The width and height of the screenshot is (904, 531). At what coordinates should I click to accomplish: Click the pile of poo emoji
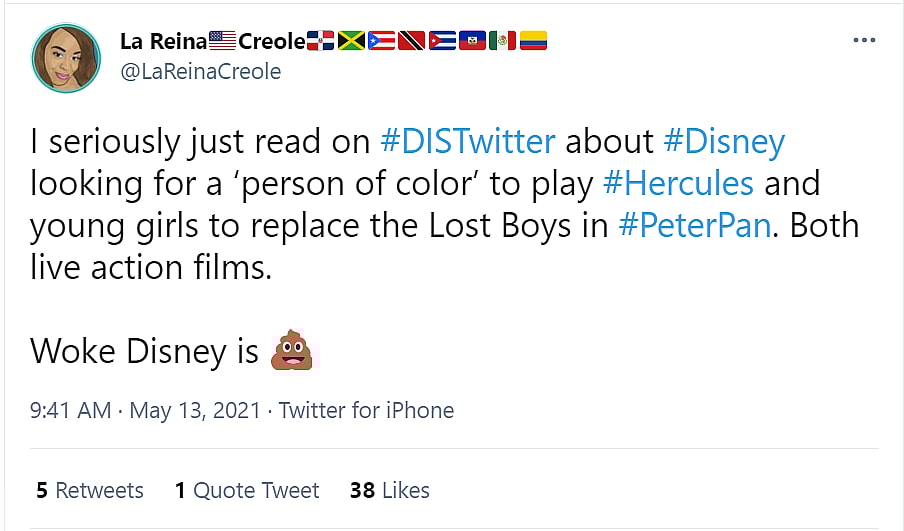tap(292, 350)
